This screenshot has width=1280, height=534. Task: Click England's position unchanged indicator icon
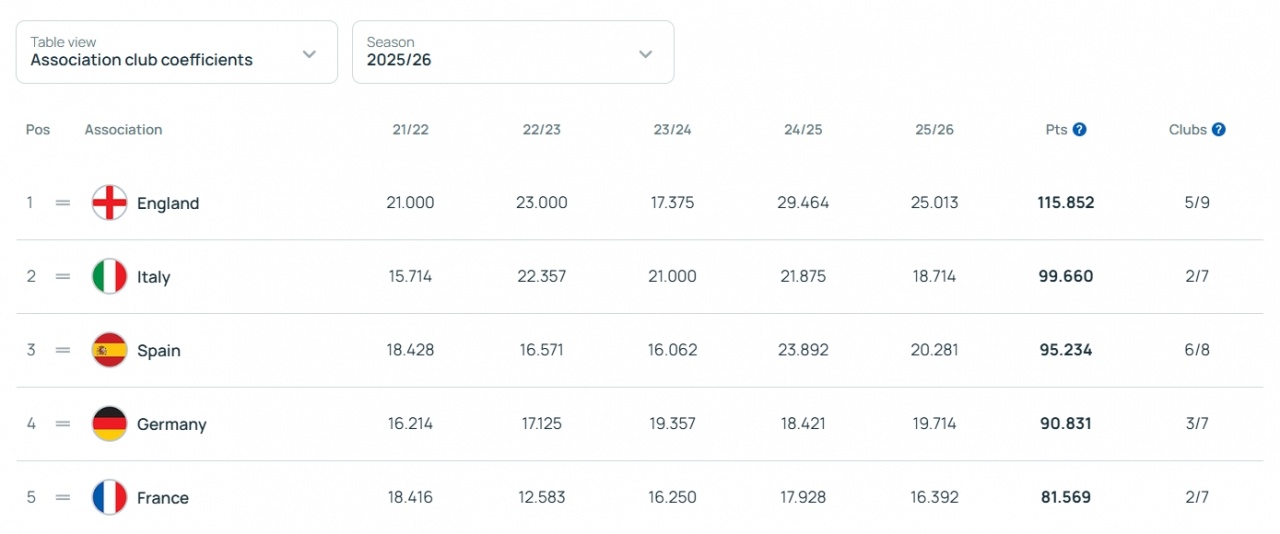63,203
